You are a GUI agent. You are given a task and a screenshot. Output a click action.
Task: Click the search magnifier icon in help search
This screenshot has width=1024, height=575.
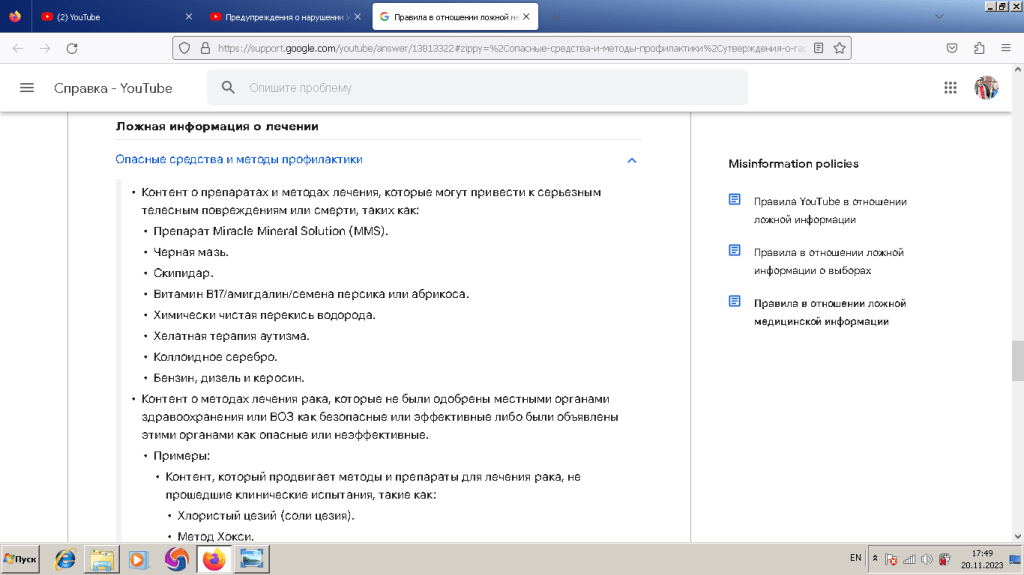point(228,88)
